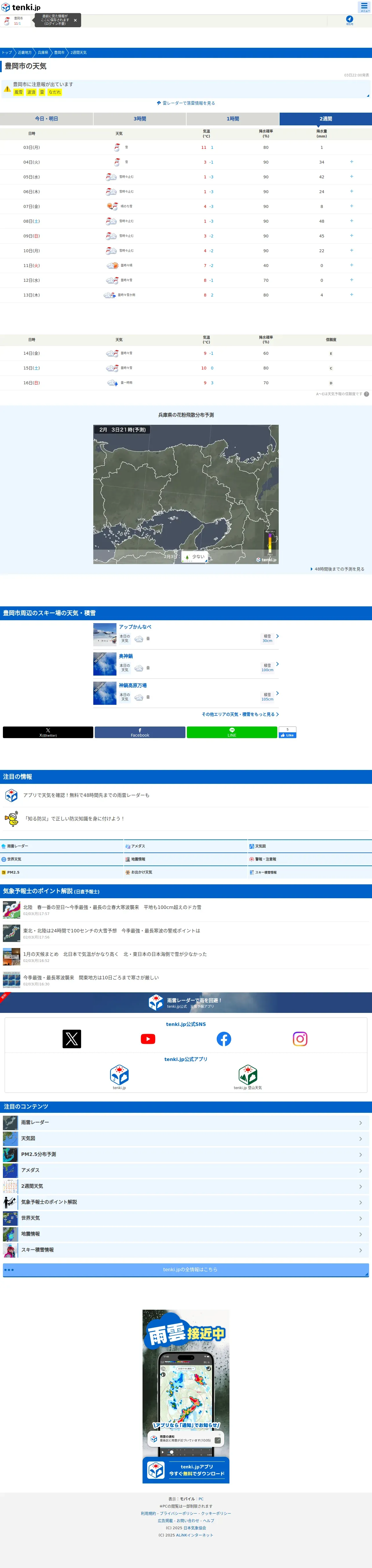Open 神鍋高原万場 chevron arrow
The height and width of the screenshot is (1568, 372).
[277, 693]
